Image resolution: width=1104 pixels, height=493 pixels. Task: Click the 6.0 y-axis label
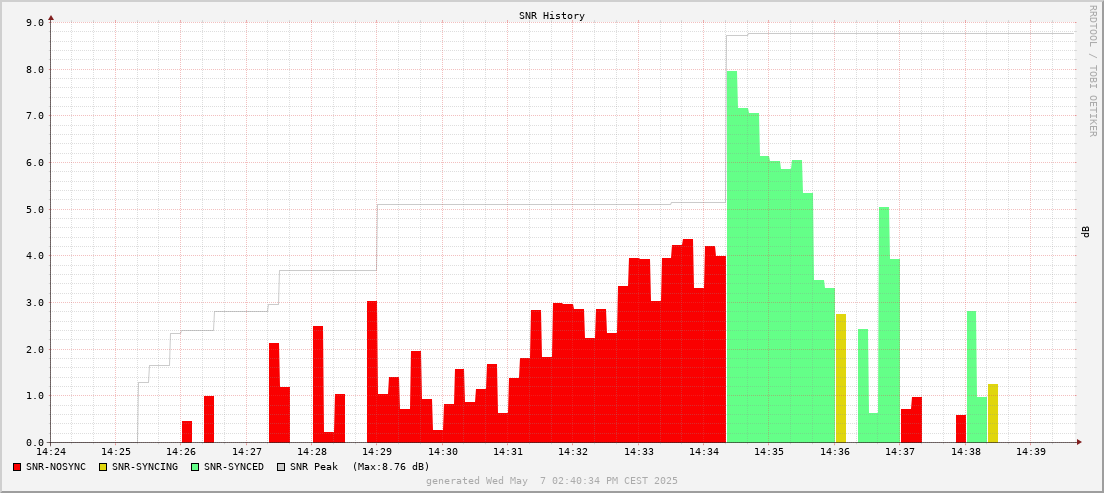click(36, 163)
